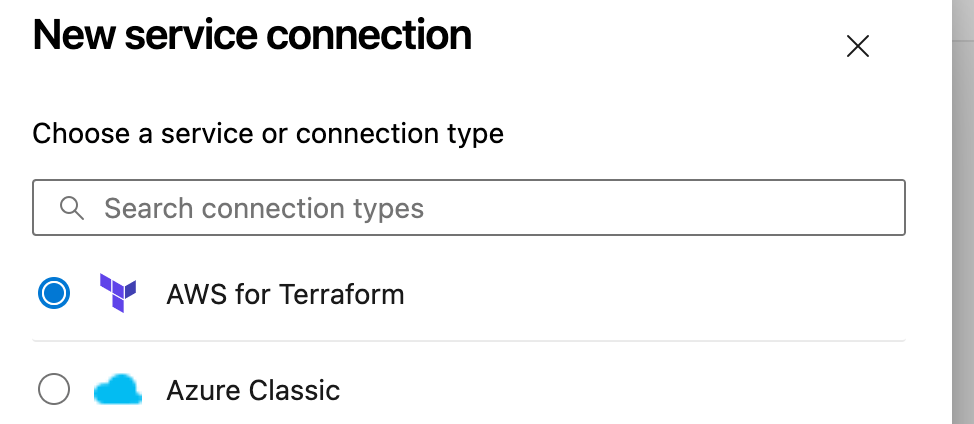The image size is (974, 424).
Task: Click the New service connection heading
Action: click(x=252, y=36)
